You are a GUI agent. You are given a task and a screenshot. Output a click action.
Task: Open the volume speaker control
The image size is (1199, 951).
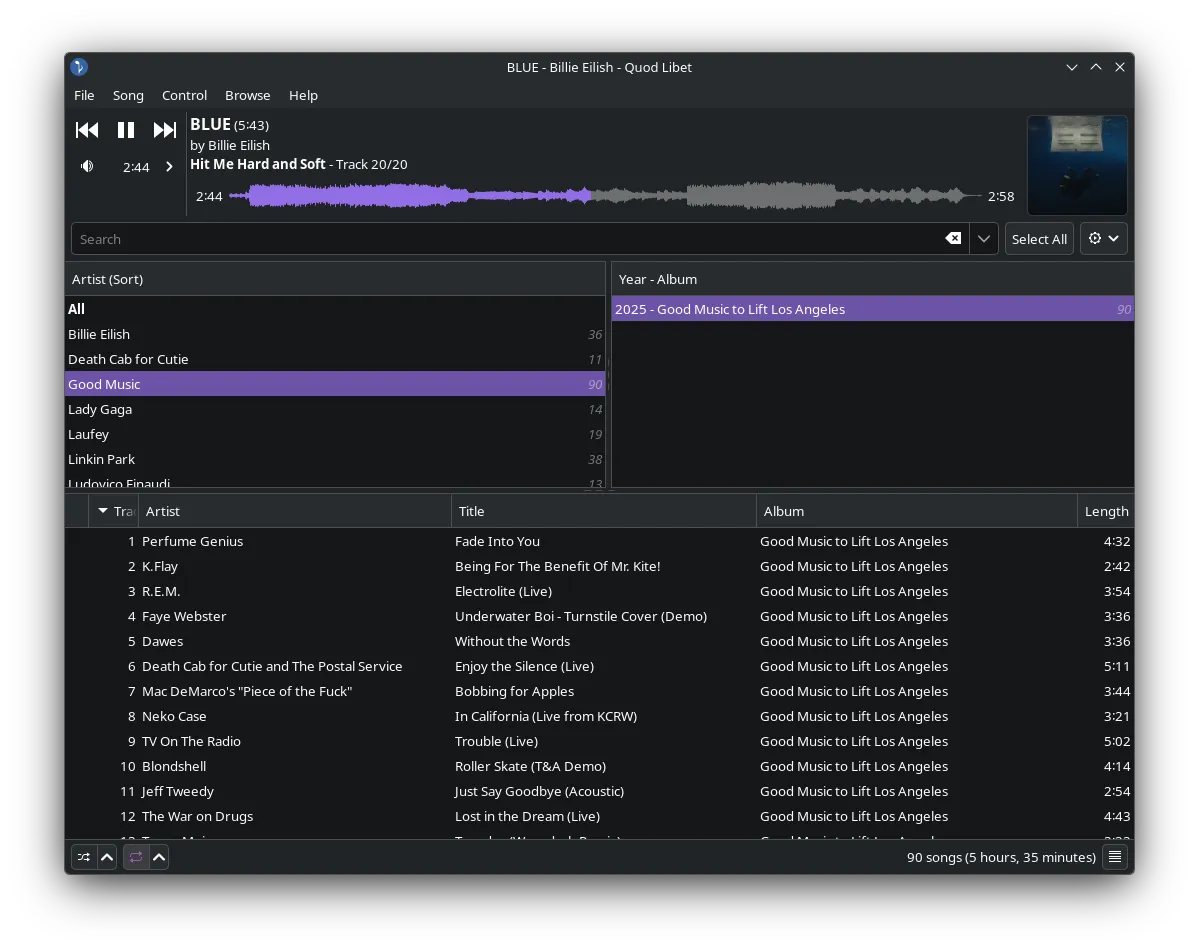coord(87,167)
